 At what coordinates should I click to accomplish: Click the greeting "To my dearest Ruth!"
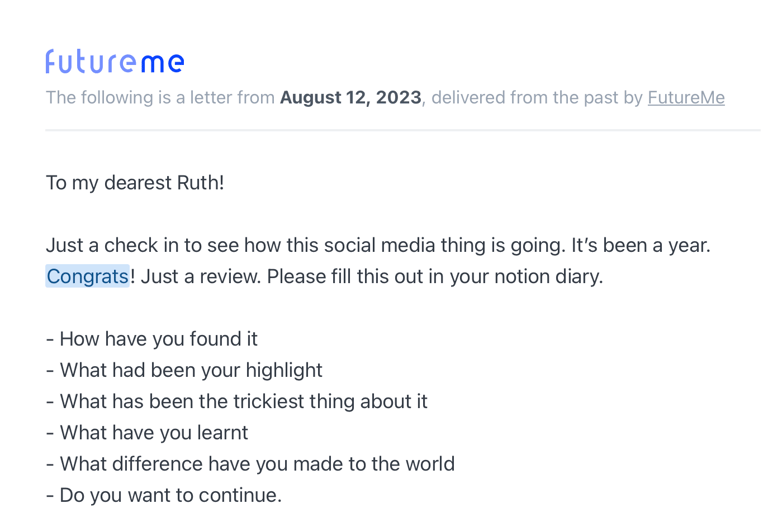click(135, 183)
